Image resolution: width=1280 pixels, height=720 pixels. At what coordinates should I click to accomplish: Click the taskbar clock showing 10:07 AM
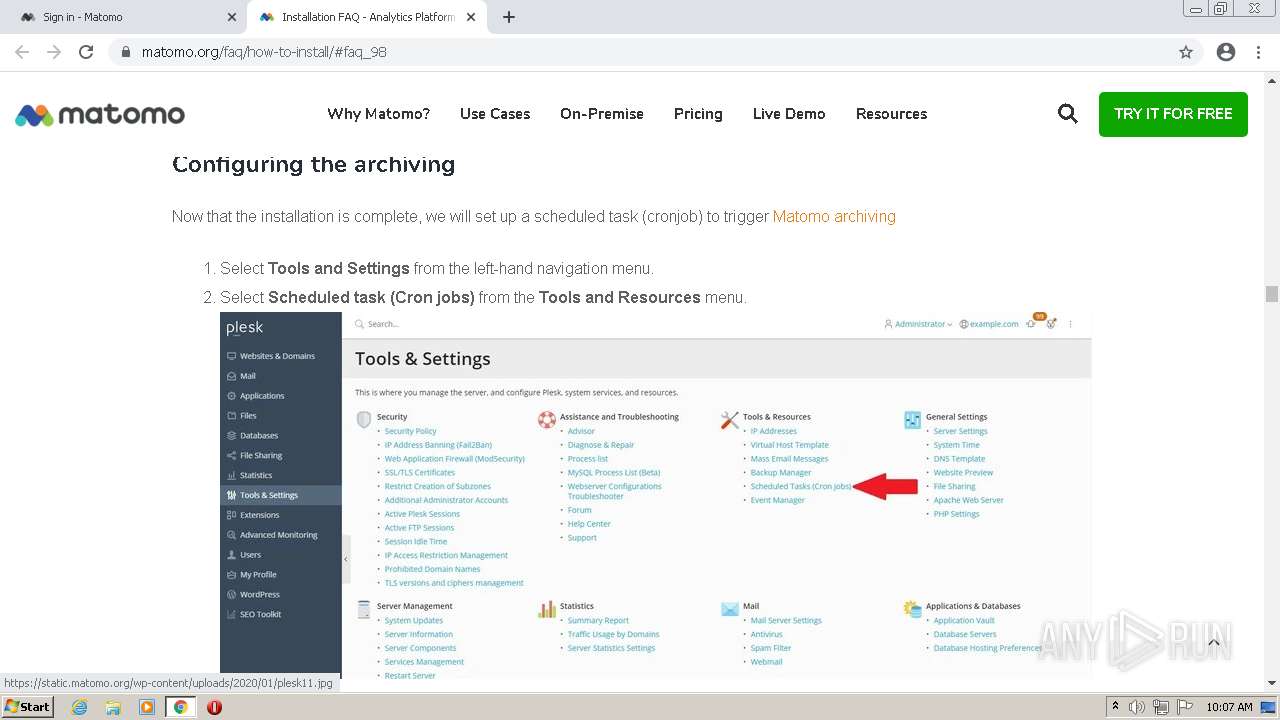(x=1229, y=707)
